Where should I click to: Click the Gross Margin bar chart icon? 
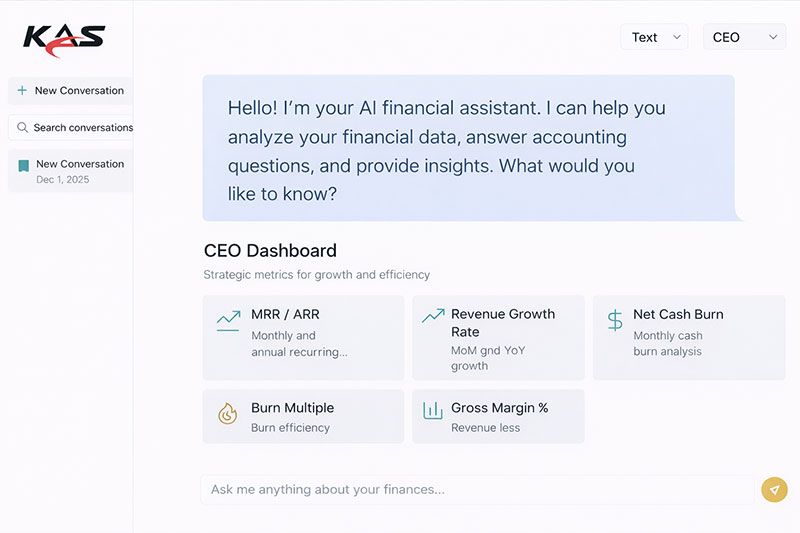point(432,410)
